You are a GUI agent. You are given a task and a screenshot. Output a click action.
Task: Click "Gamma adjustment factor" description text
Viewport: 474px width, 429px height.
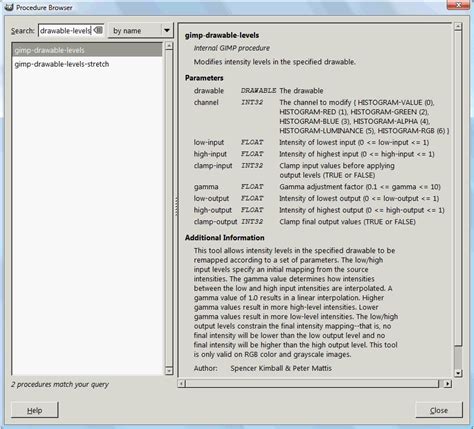[x=321, y=187]
